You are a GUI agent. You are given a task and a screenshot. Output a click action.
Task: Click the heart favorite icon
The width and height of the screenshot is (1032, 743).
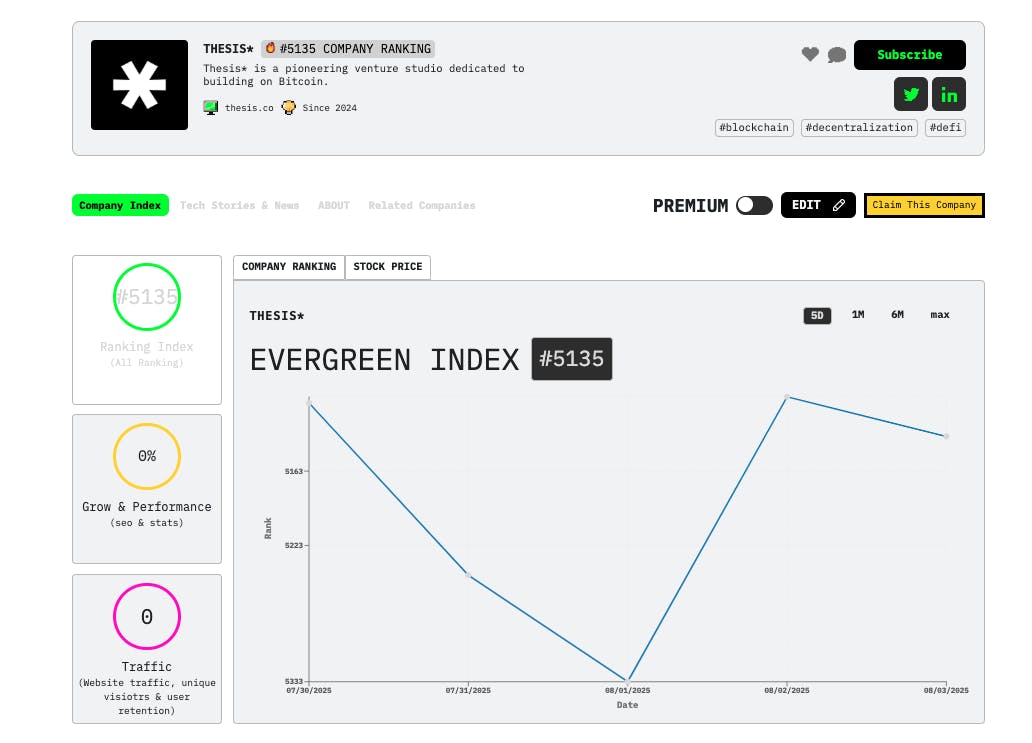(x=810, y=55)
